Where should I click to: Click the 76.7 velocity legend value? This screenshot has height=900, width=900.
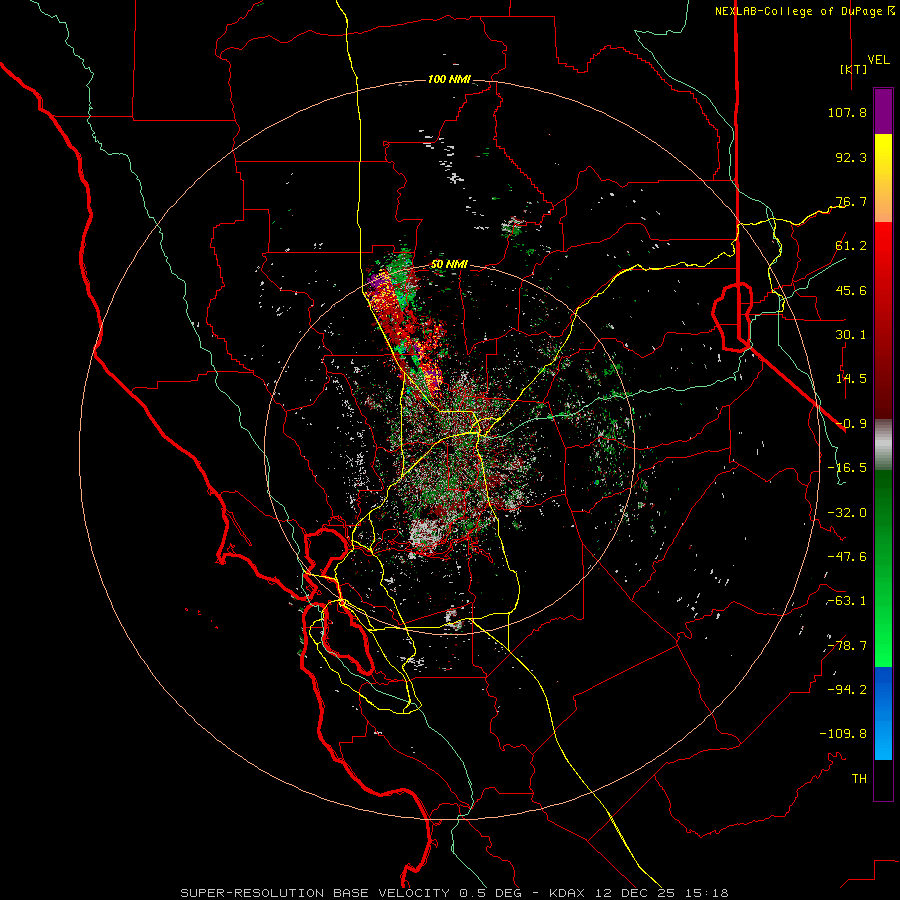(851, 201)
